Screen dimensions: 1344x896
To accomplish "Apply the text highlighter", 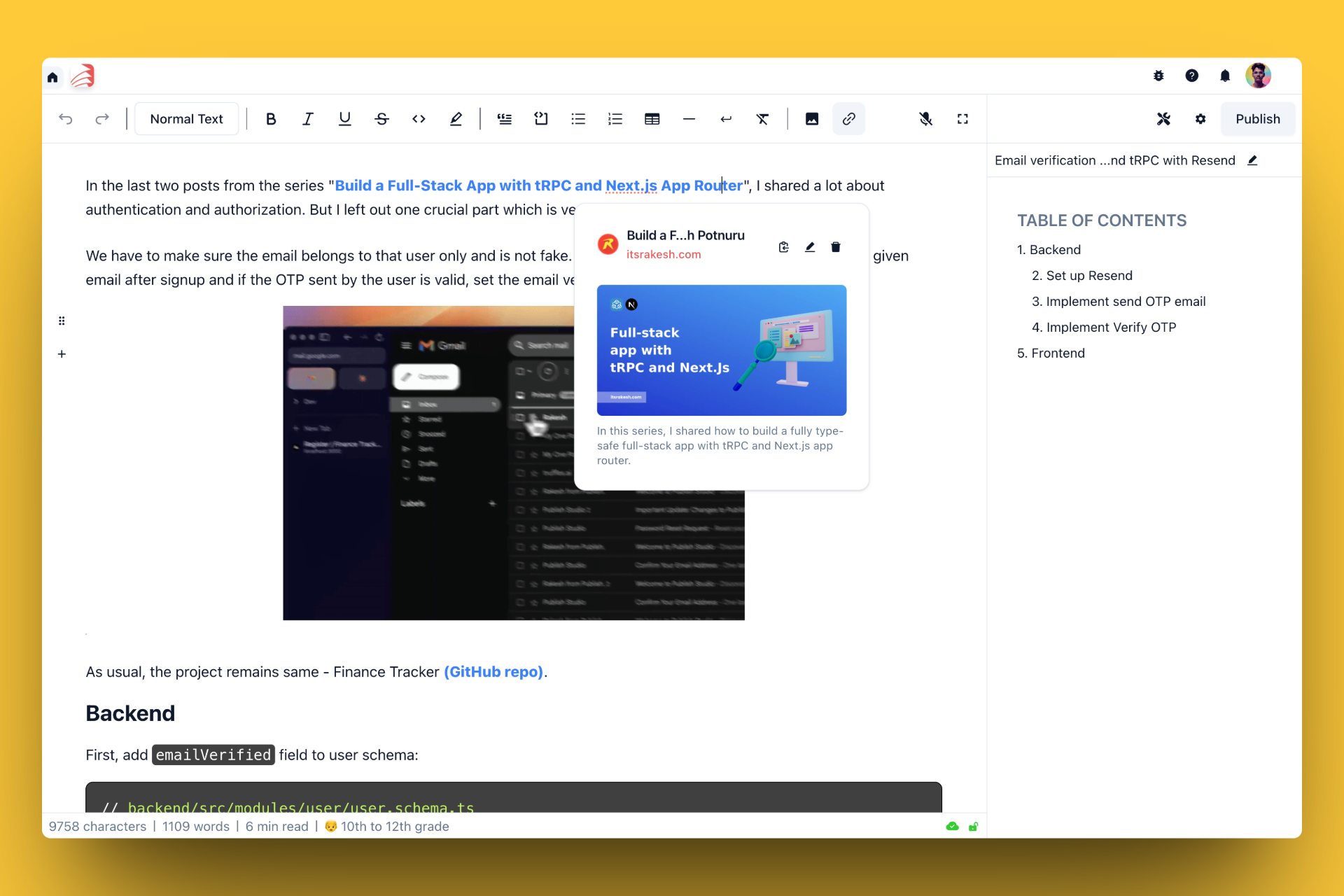I will point(455,118).
